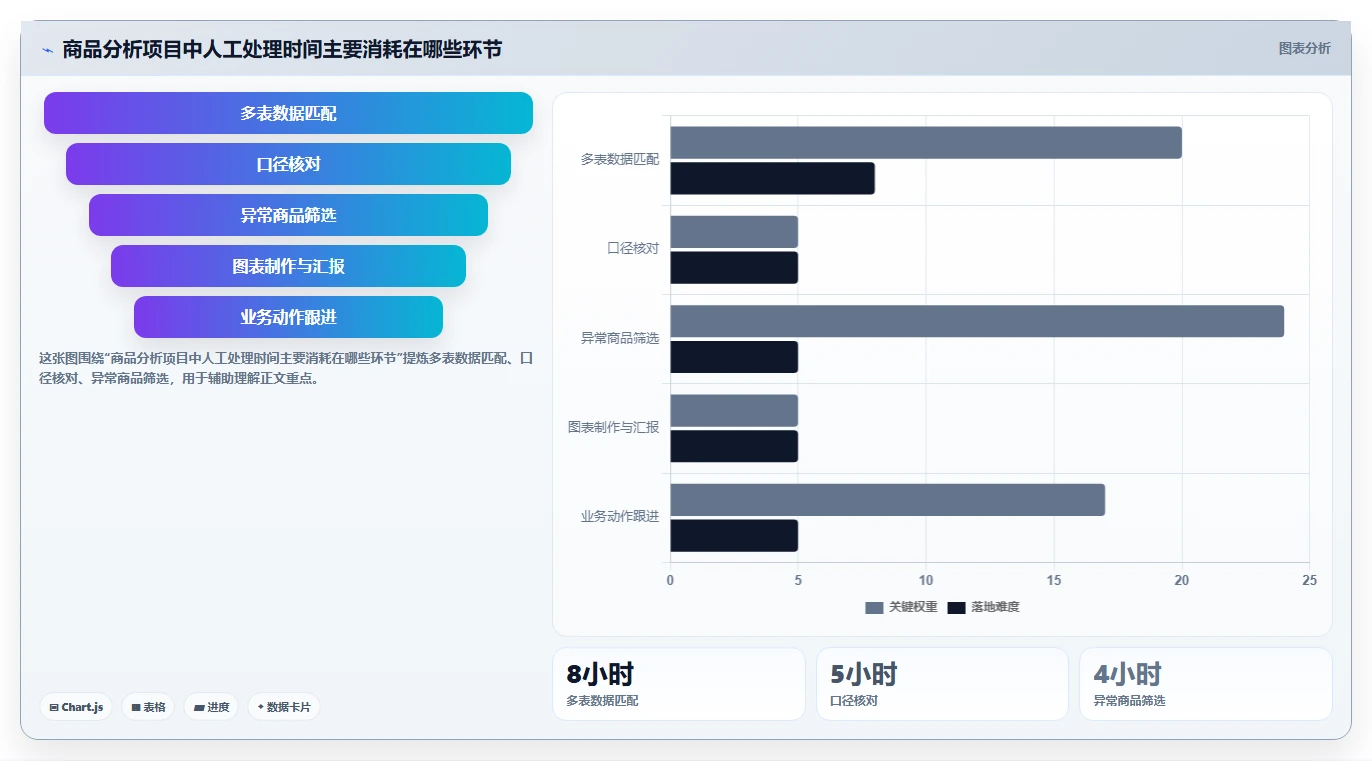
Task: Click the 关键权重 bar for 口径核对
Action: (734, 232)
